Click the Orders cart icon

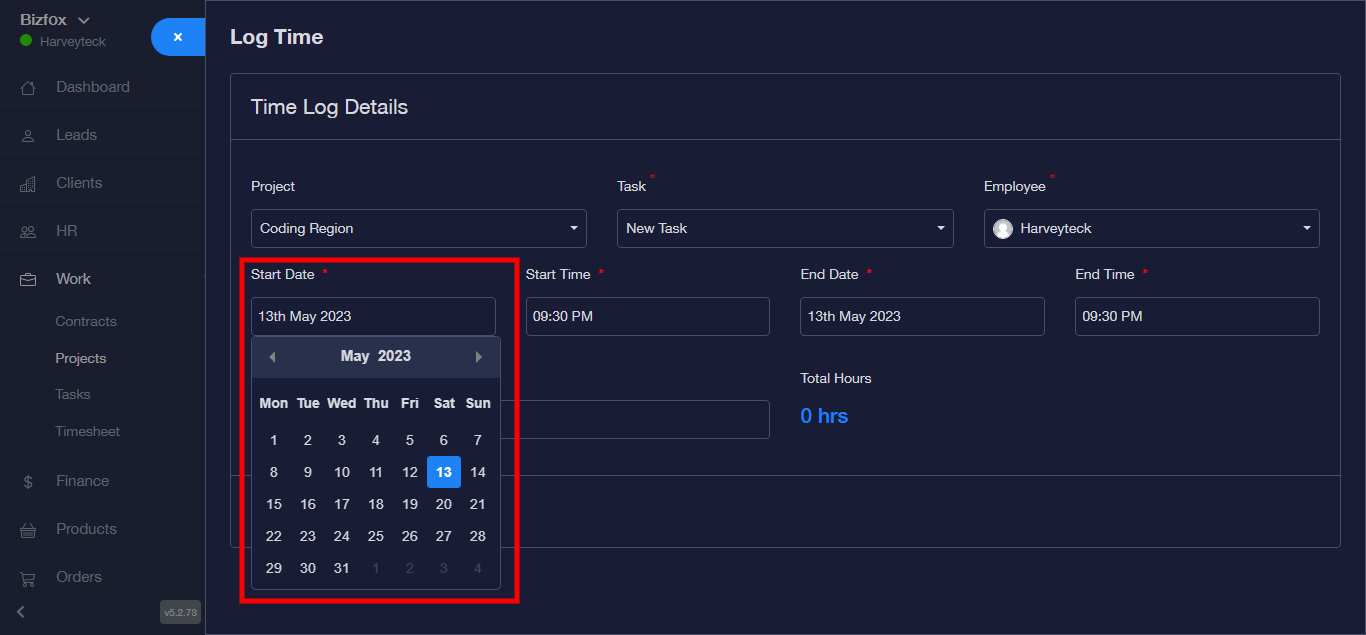[28, 578]
